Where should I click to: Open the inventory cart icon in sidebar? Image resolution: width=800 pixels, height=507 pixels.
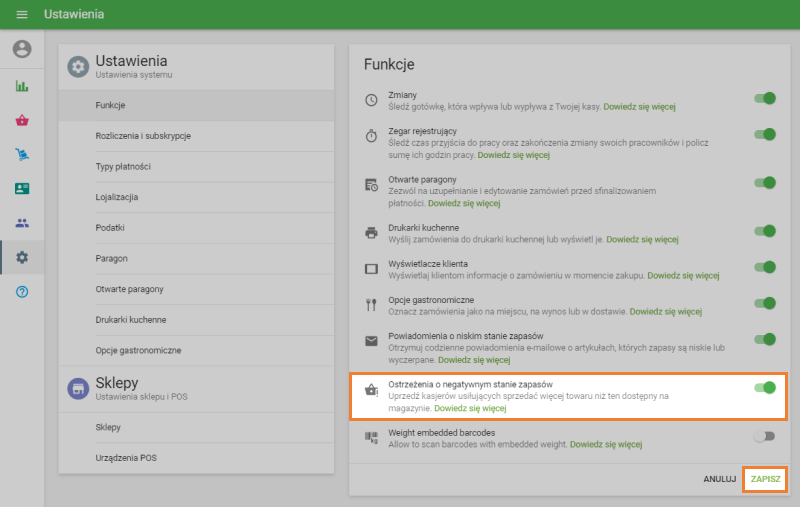pyautogui.click(x=22, y=154)
